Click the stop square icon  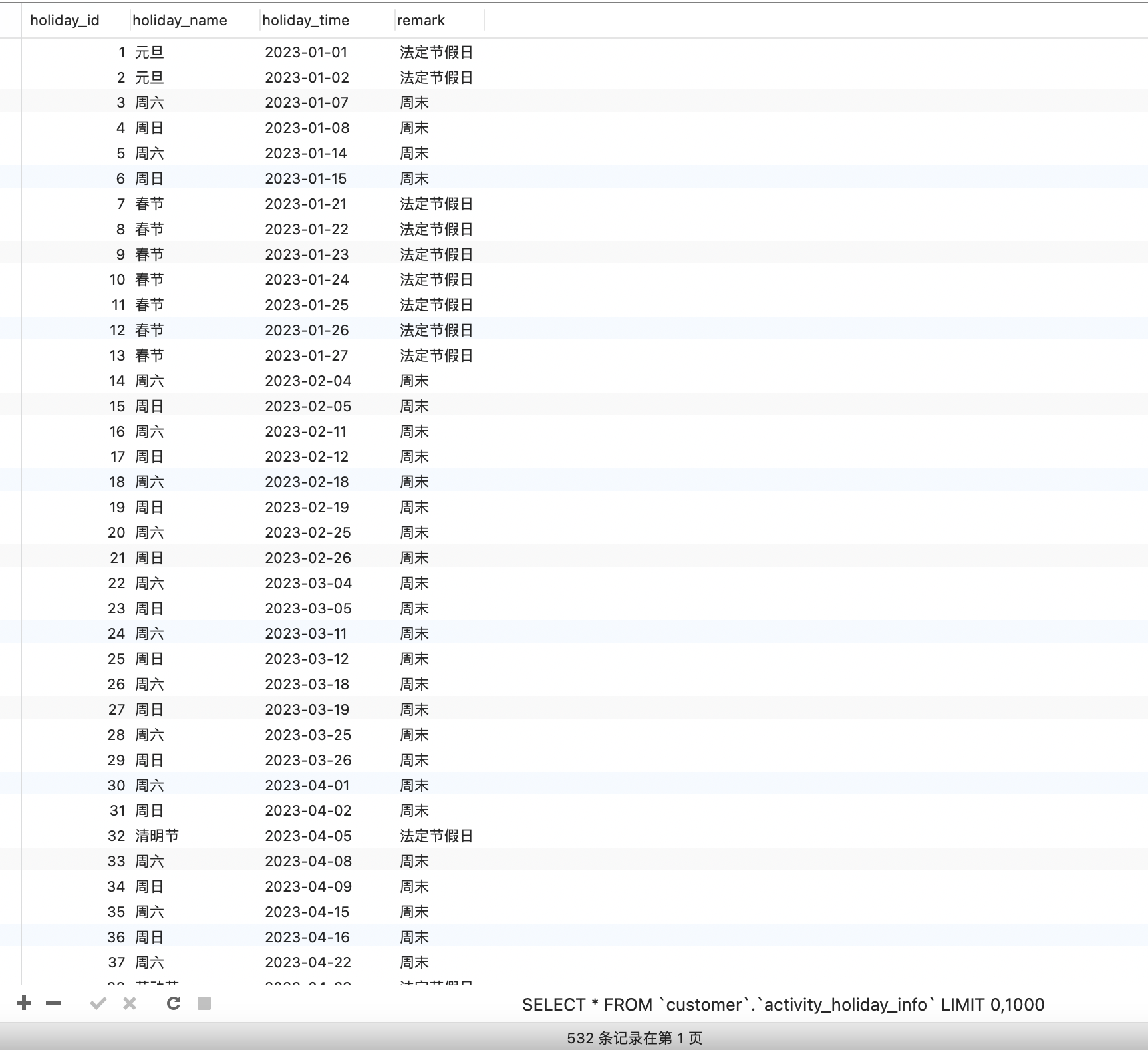tap(204, 1003)
